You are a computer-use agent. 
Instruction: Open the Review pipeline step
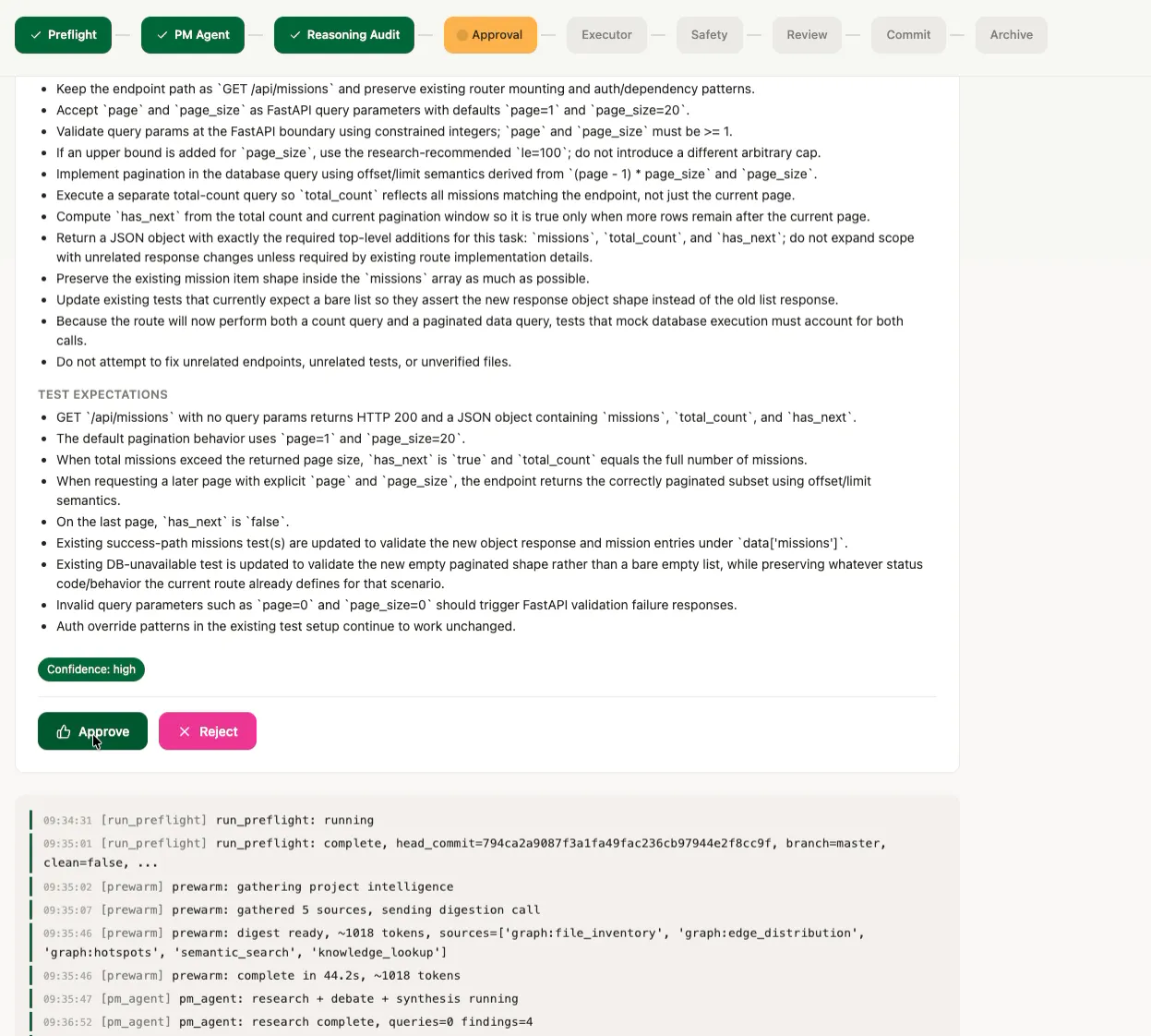(x=807, y=35)
